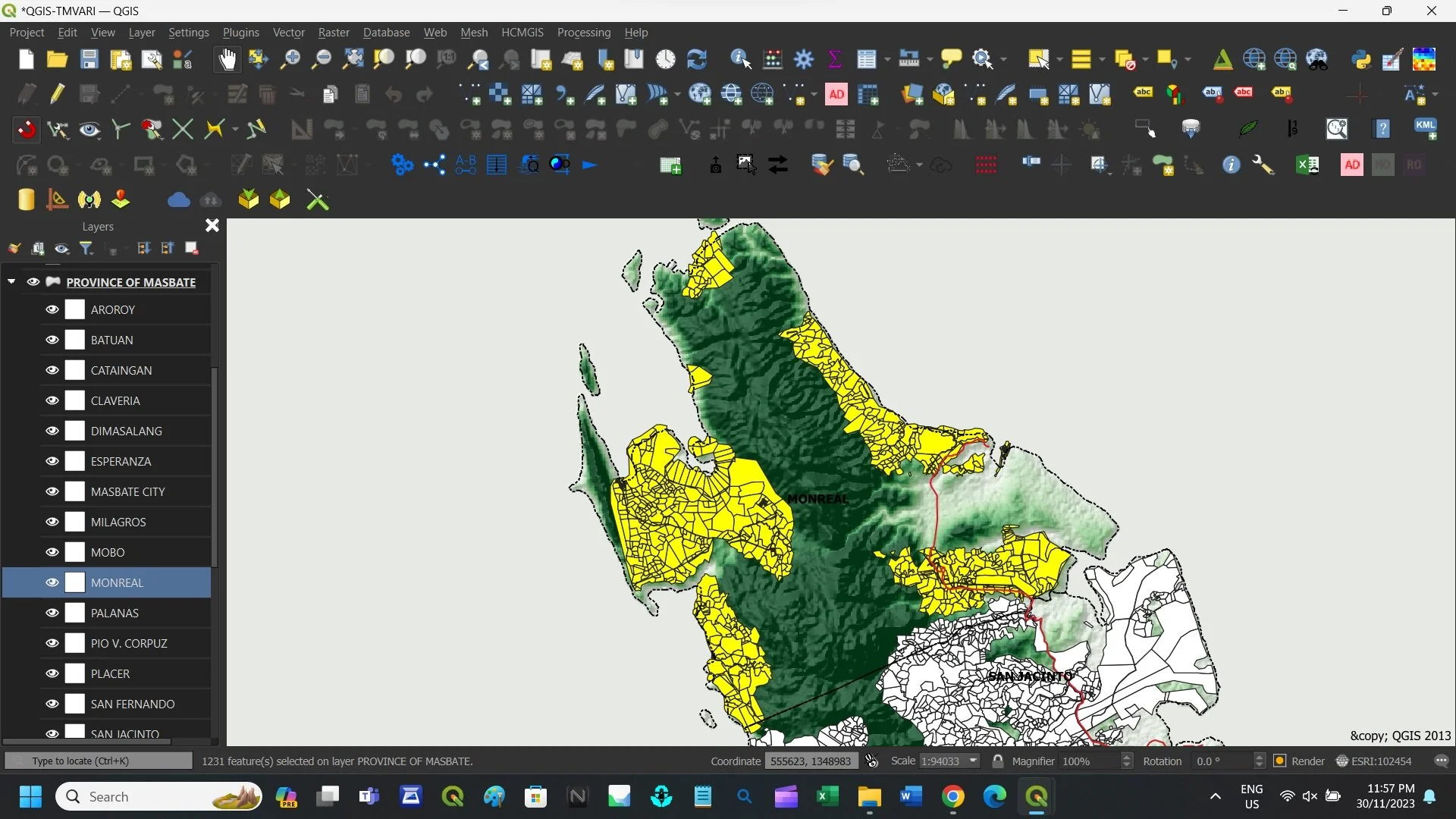Screen dimensions: 1456x819
Task: Click the Toggle Editing pencil icon
Action: pyautogui.click(x=57, y=94)
